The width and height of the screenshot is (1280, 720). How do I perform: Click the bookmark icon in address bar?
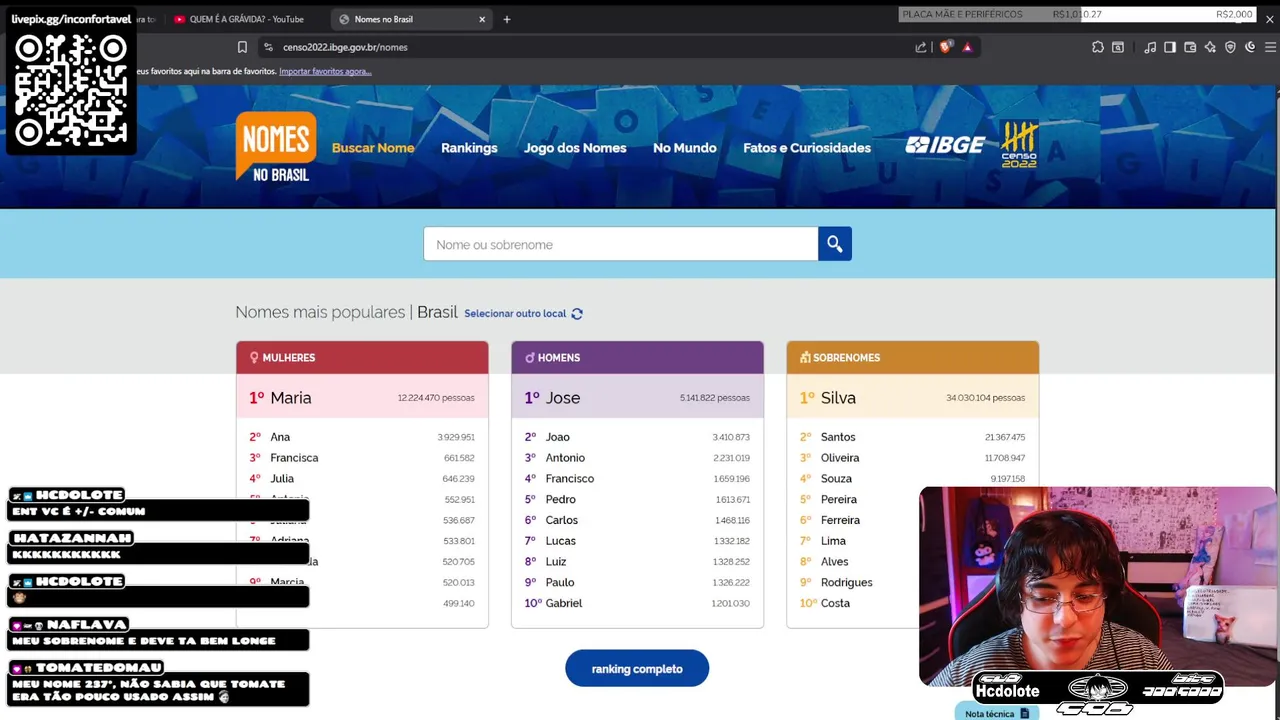point(242,47)
